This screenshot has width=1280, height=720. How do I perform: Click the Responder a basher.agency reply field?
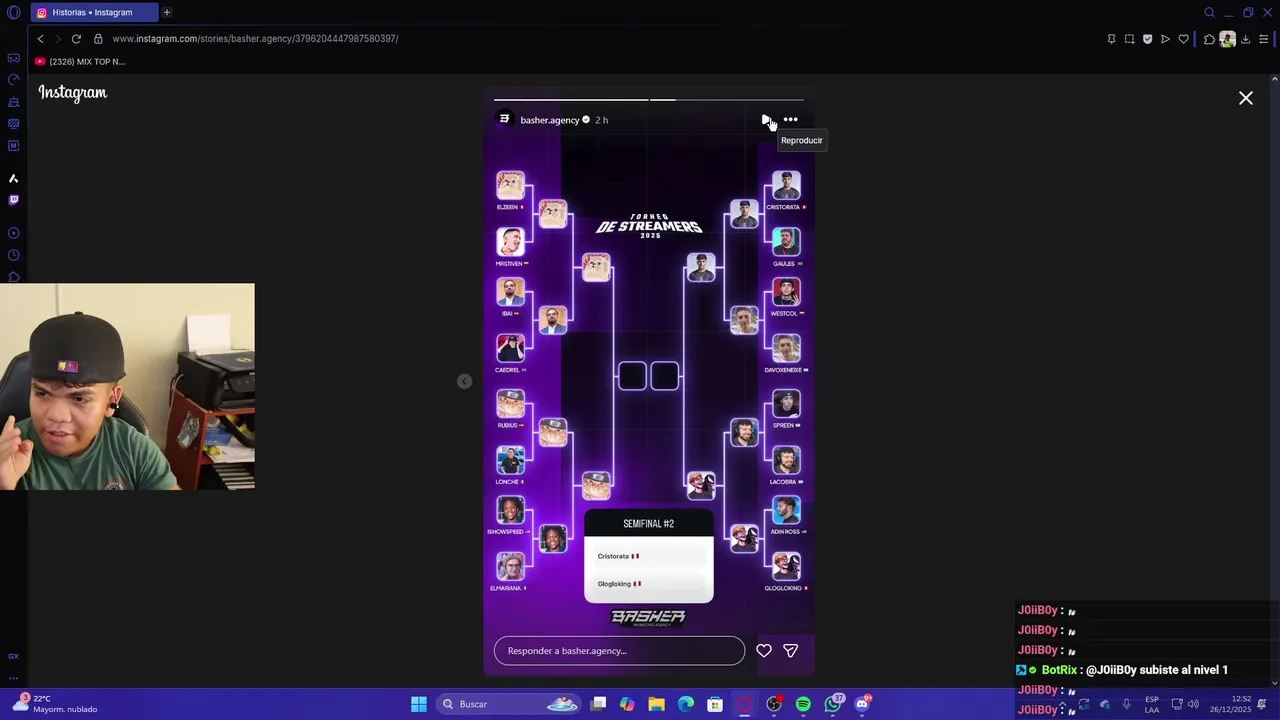tap(619, 651)
